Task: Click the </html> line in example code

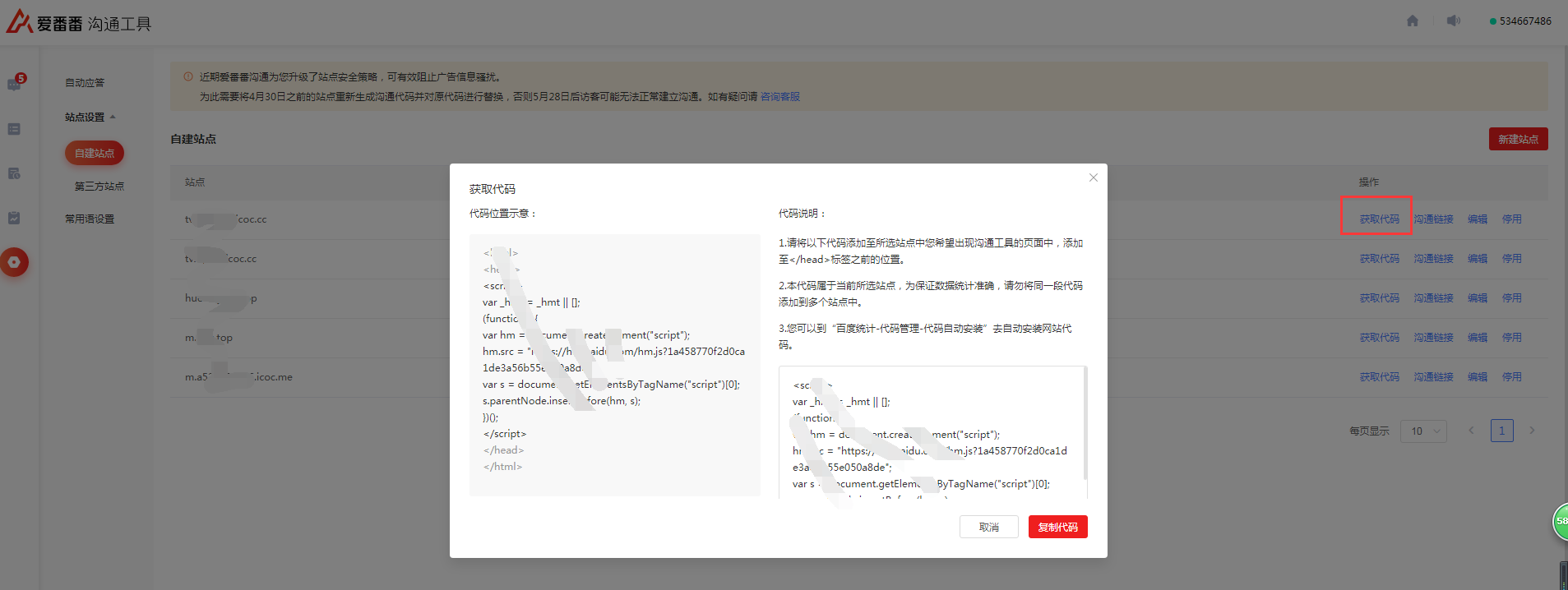Action: coord(503,467)
